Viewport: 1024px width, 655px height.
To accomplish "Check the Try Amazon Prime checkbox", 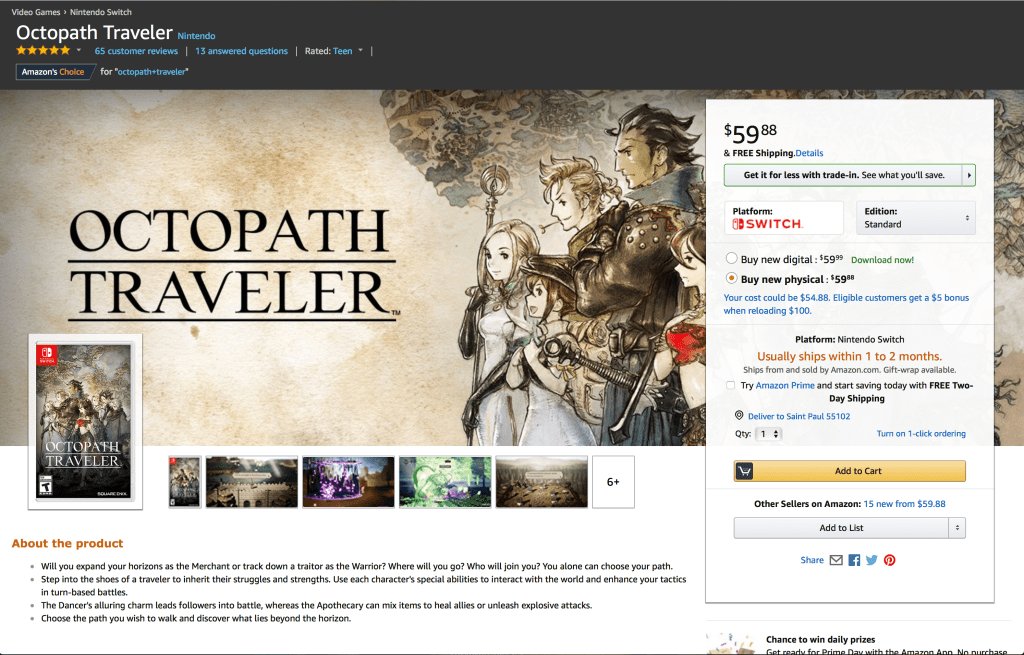I will click(730, 385).
